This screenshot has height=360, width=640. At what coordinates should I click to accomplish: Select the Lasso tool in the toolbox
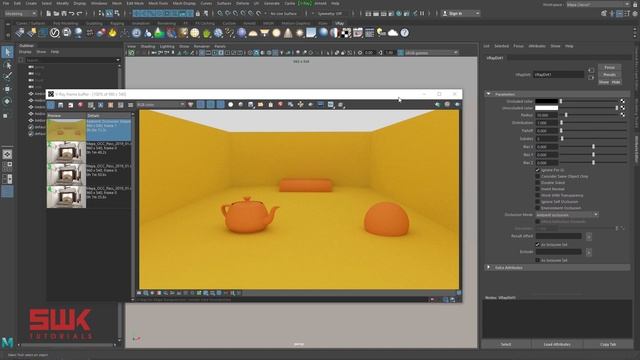click(7, 65)
